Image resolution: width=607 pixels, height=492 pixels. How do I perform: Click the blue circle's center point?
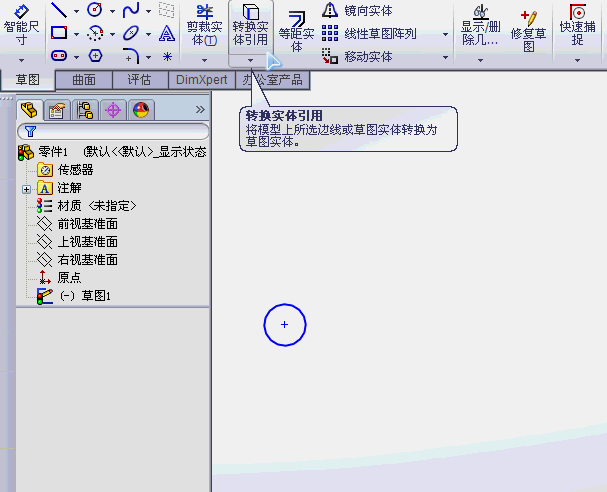[x=285, y=324]
